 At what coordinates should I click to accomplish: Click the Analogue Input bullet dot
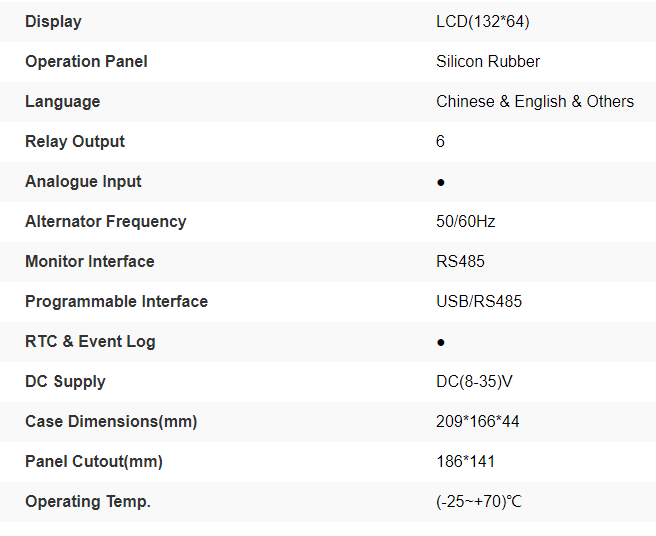click(441, 182)
